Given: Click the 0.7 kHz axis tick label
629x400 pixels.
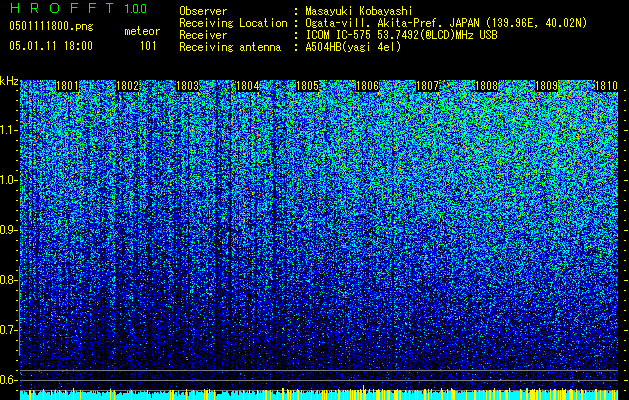Looking at the screenshot, I should [8, 330].
